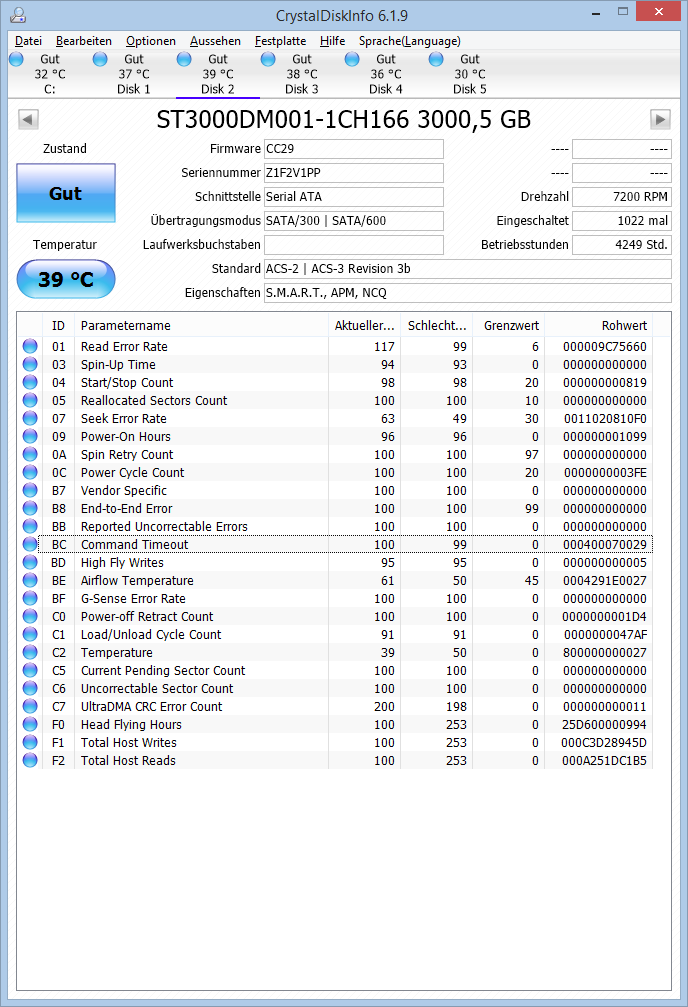
Task: Click the 39 °C temperature button
Action: click(66, 279)
